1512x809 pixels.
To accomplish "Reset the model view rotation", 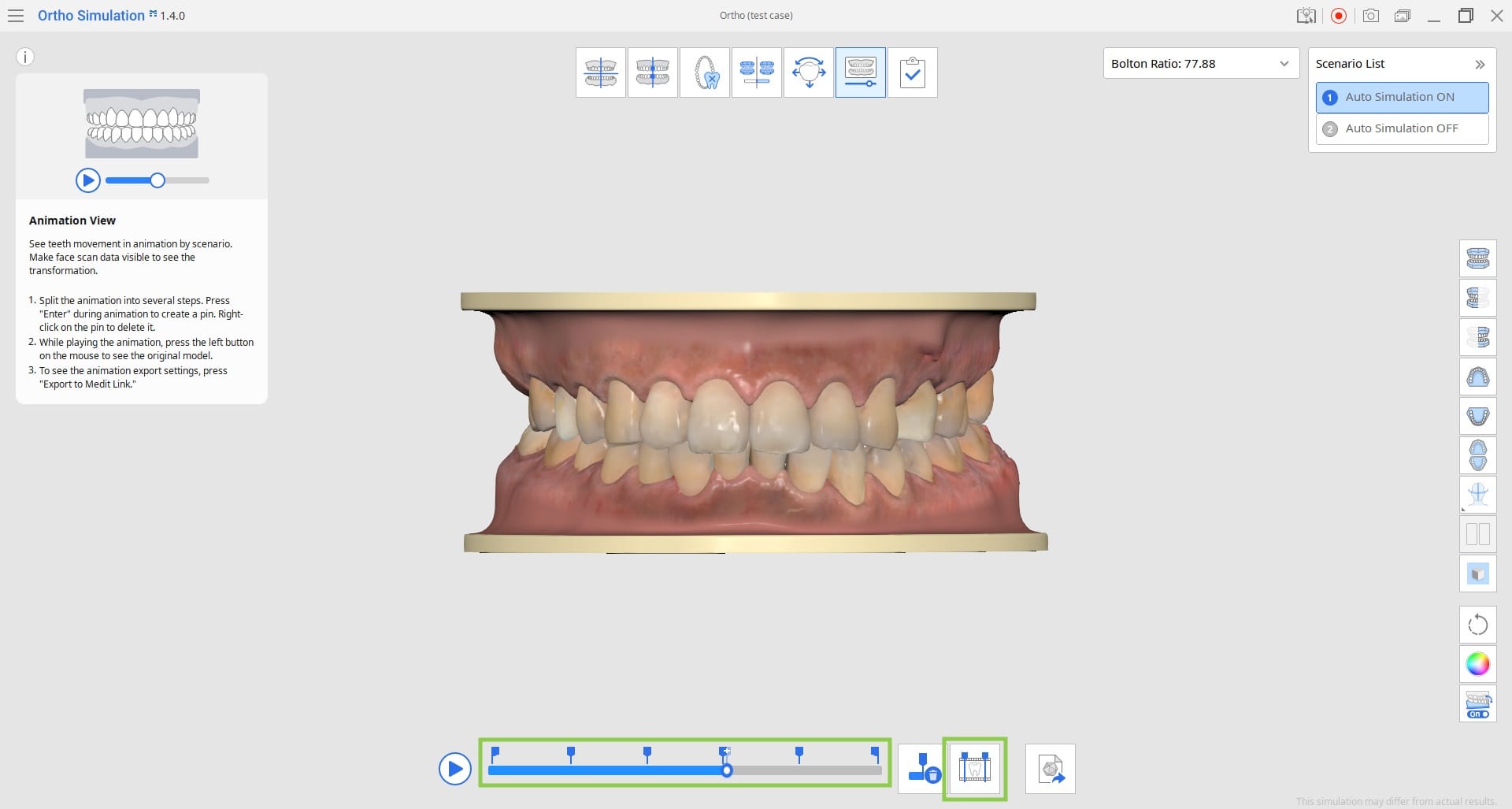I will tap(1478, 625).
